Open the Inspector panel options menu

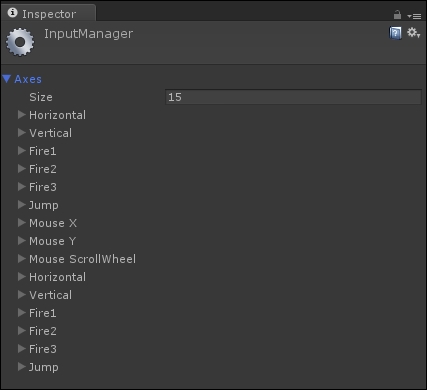(x=414, y=16)
